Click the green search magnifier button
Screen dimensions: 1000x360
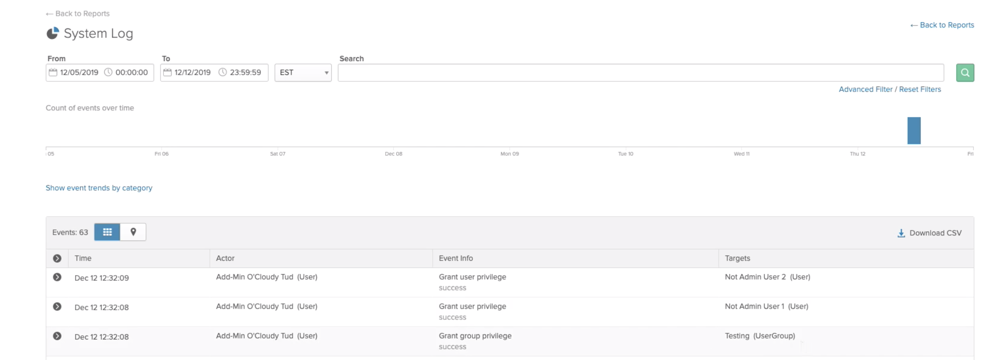(x=965, y=73)
